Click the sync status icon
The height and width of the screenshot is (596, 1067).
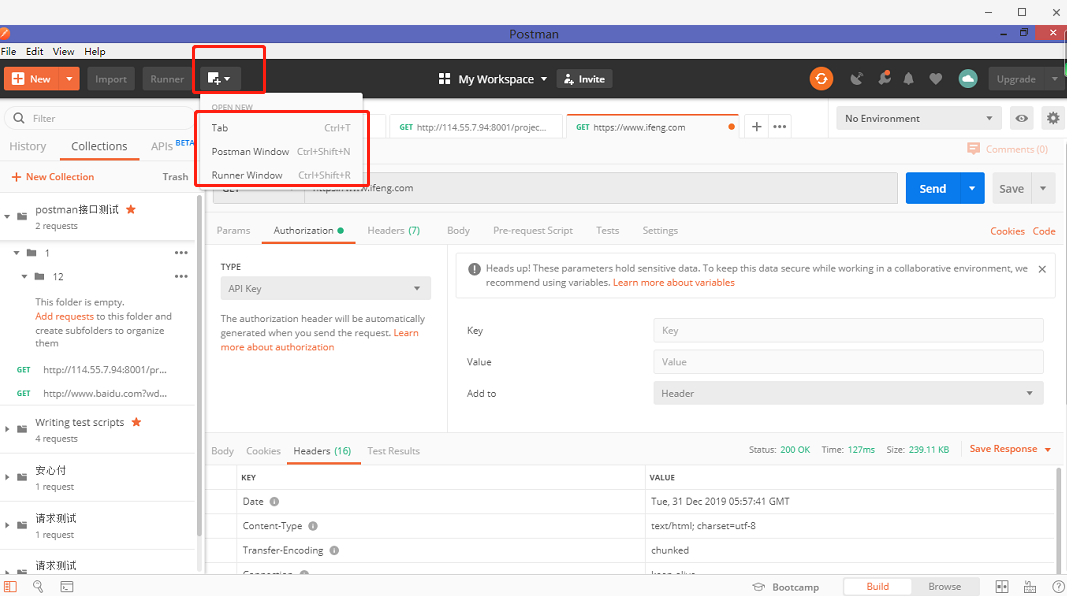coord(821,79)
